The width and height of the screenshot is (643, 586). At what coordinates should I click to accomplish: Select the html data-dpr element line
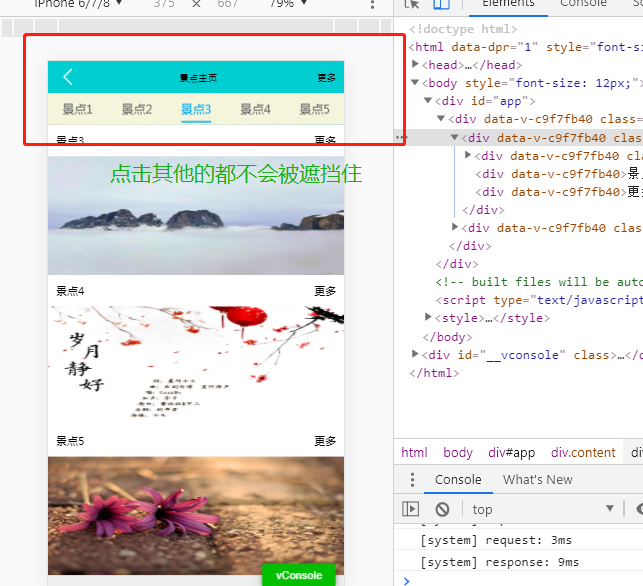point(525,47)
